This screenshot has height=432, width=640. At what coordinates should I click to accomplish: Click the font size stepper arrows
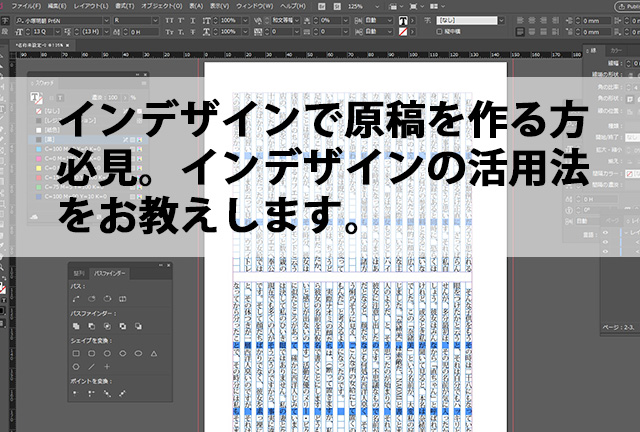click(28, 31)
